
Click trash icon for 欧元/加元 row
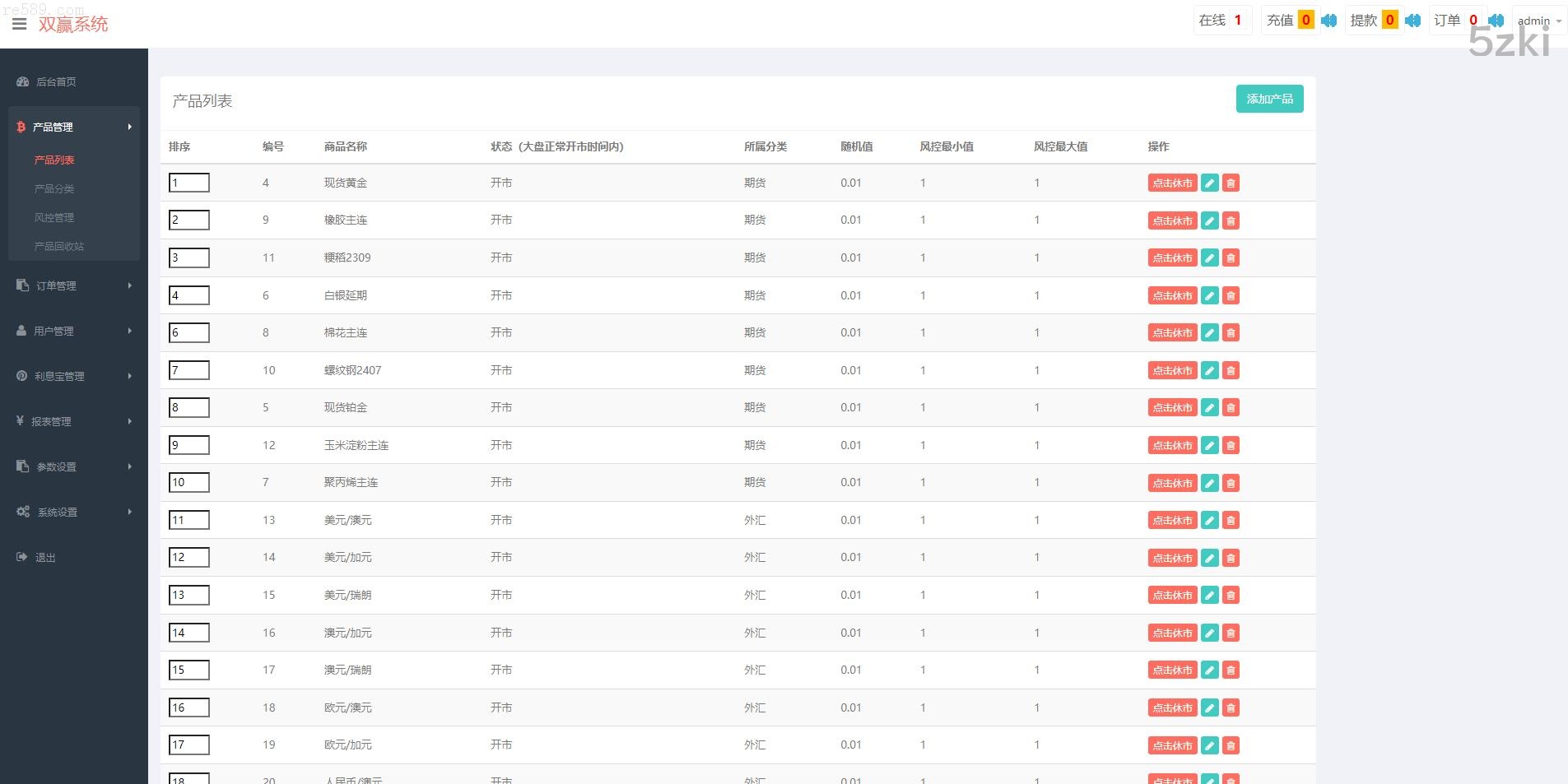click(1231, 745)
